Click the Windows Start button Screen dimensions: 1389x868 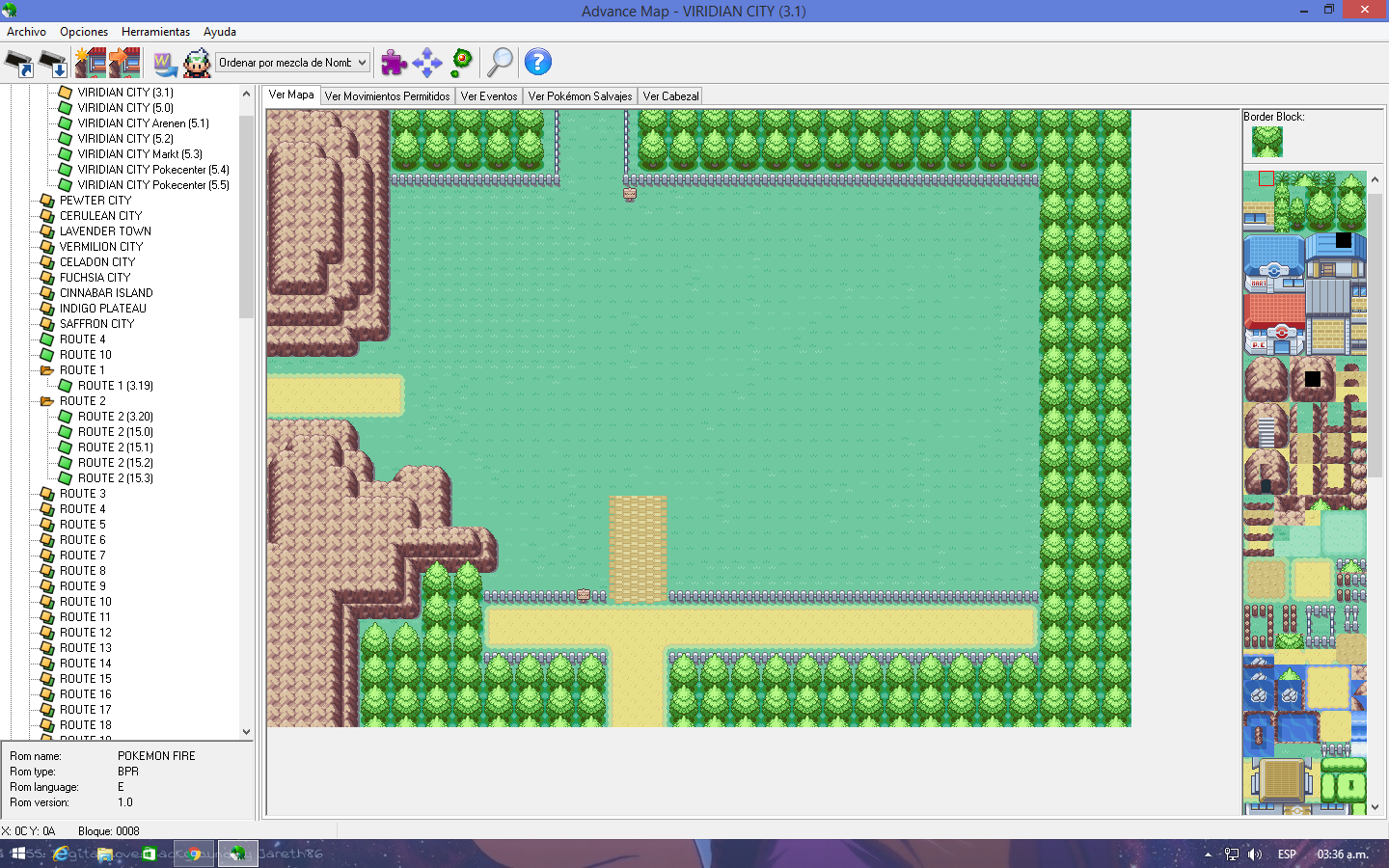point(17,854)
